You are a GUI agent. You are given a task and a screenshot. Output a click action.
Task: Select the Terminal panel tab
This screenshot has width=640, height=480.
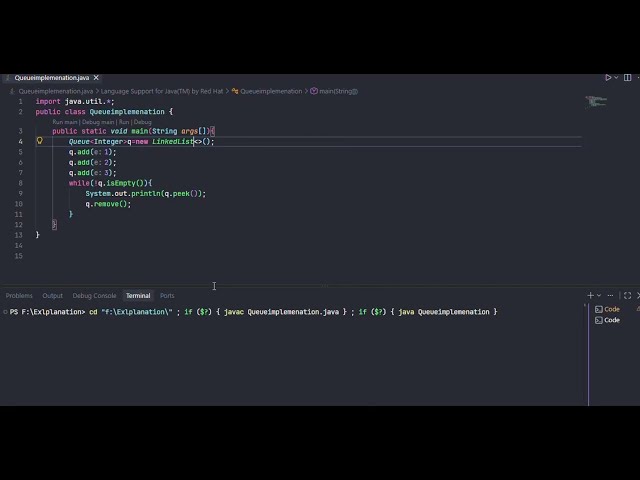click(x=138, y=296)
